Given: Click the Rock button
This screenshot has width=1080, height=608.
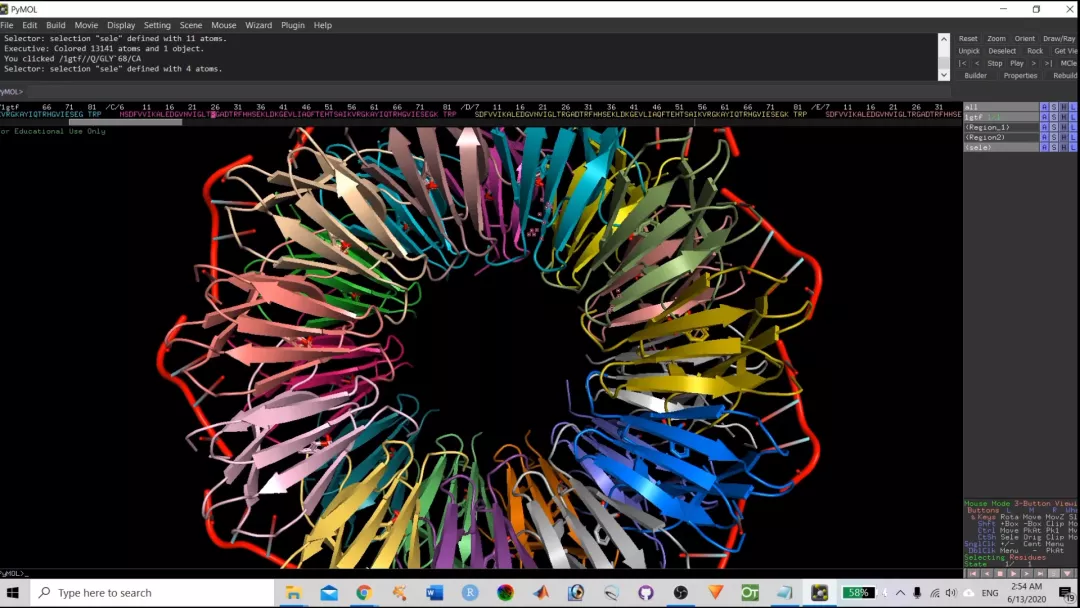Looking at the screenshot, I should pyautogui.click(x=1035, y=51).
